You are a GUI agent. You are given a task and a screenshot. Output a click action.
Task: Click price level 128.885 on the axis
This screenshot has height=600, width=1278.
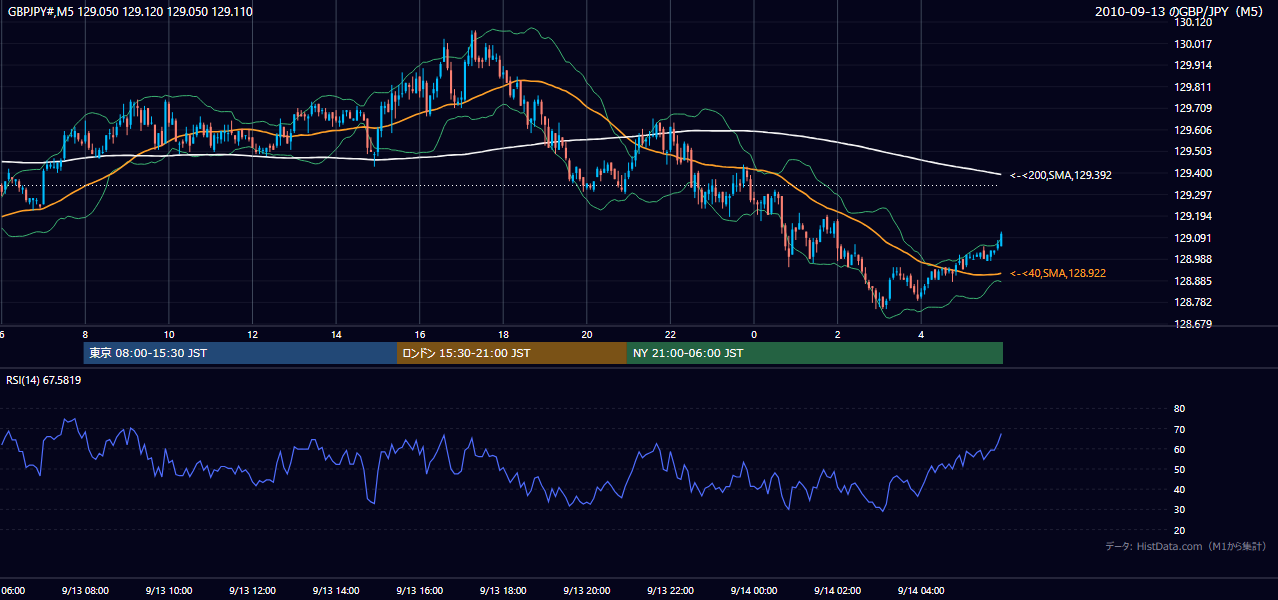click(1192, 281)
